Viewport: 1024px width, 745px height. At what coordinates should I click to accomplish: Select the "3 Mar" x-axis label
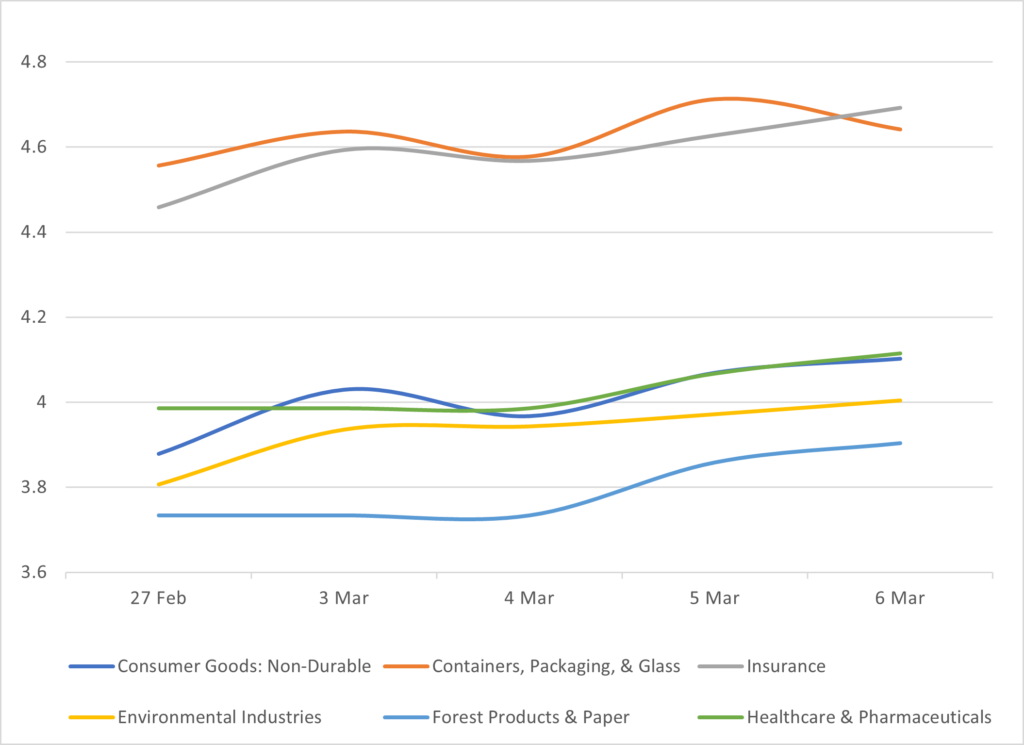point(343,598)
